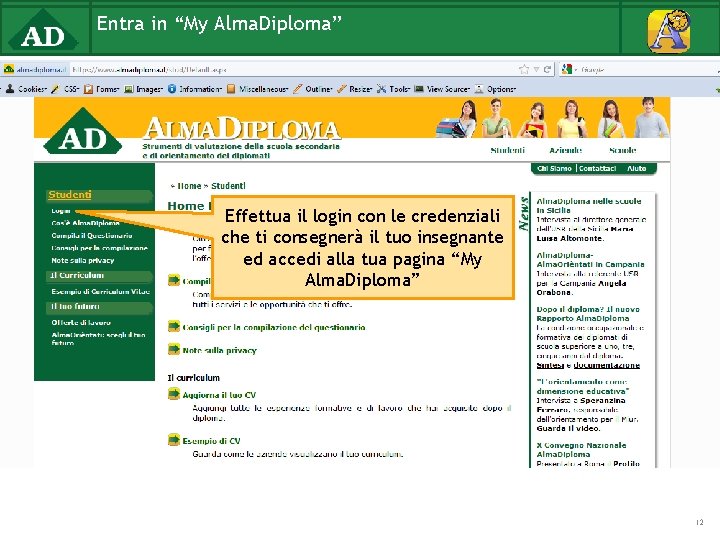Screen dimensions: 720x540
Task: Open news AlmaDiploma nelle scuole in Sicilia
Action: [x=589, y=206]
